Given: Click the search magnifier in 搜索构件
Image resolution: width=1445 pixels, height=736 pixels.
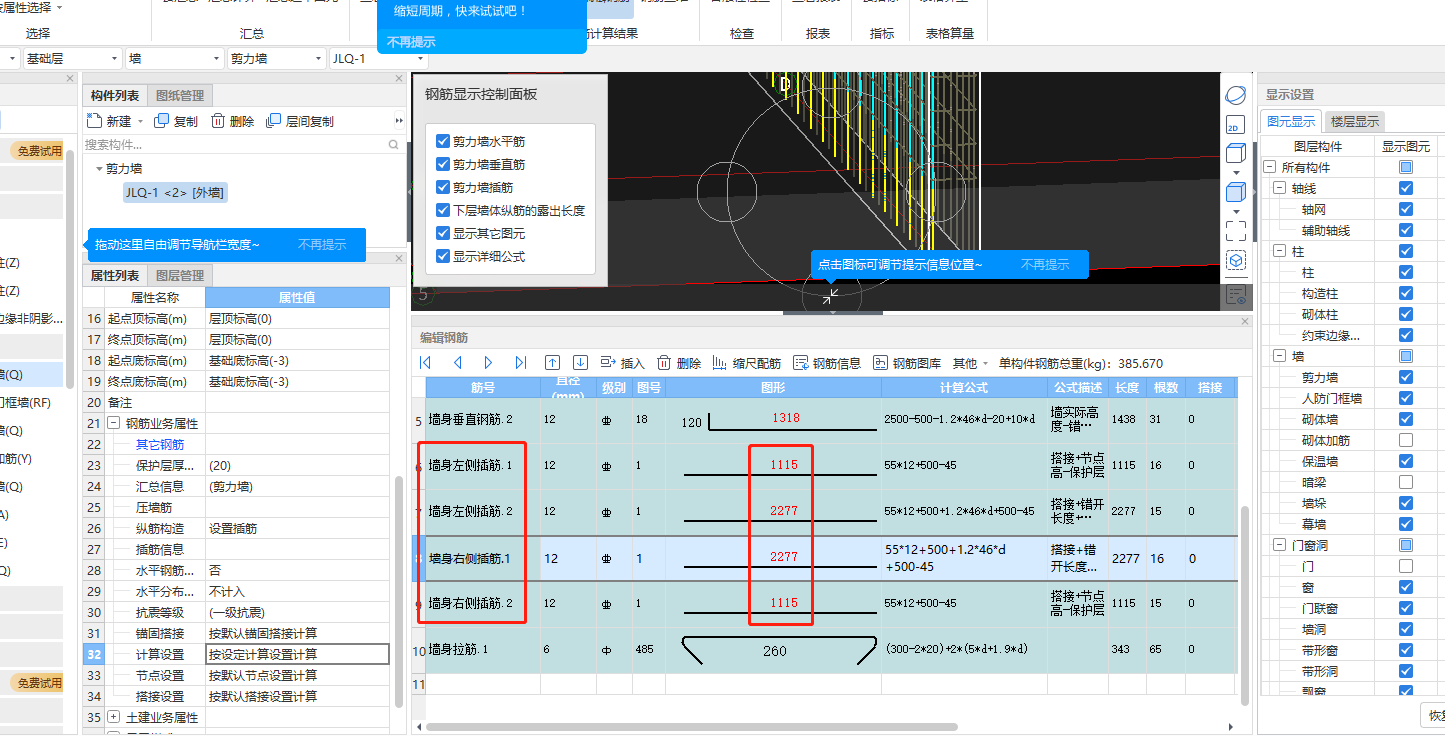Looking at the screenshot, I should (394, 145).
